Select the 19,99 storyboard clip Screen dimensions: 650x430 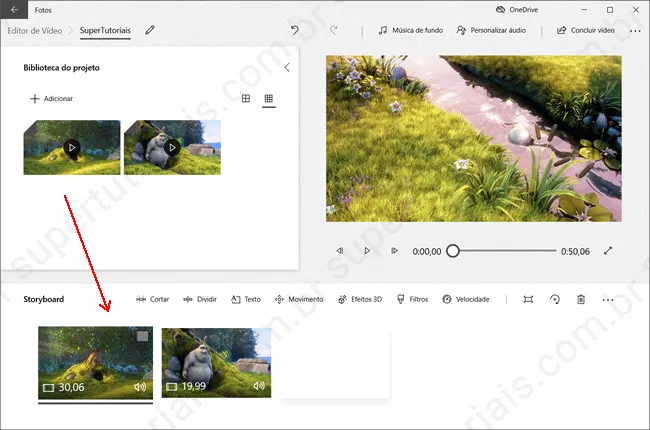216,363
